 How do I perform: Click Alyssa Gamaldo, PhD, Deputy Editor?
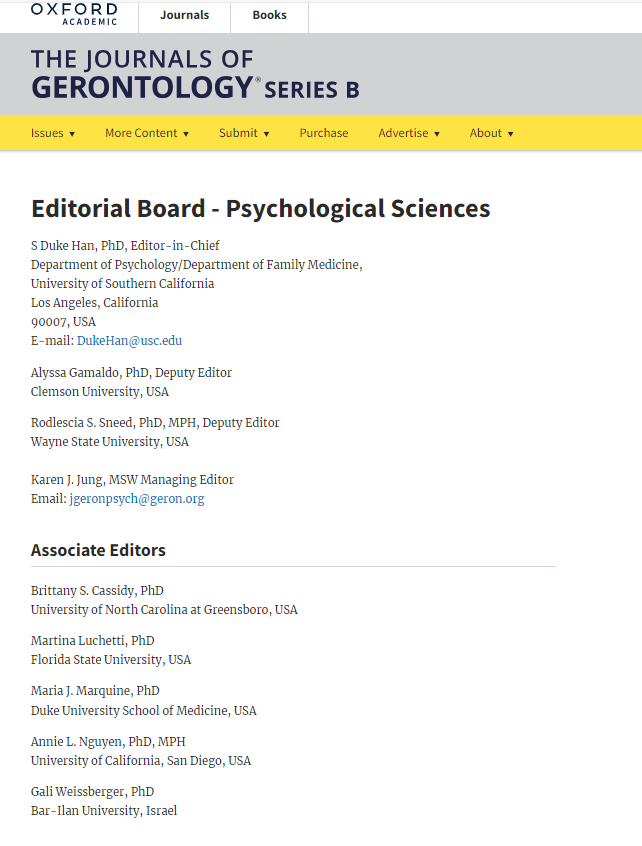[x=131, y=373]
